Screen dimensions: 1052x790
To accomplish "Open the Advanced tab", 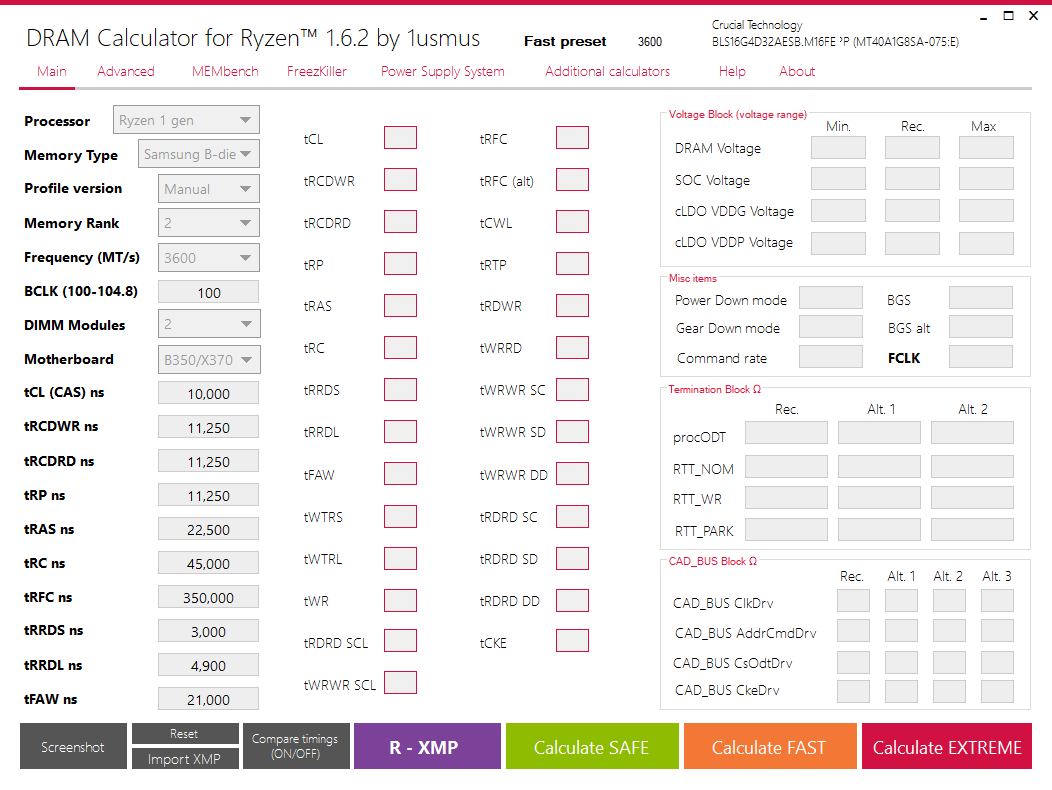I will 125,71.
